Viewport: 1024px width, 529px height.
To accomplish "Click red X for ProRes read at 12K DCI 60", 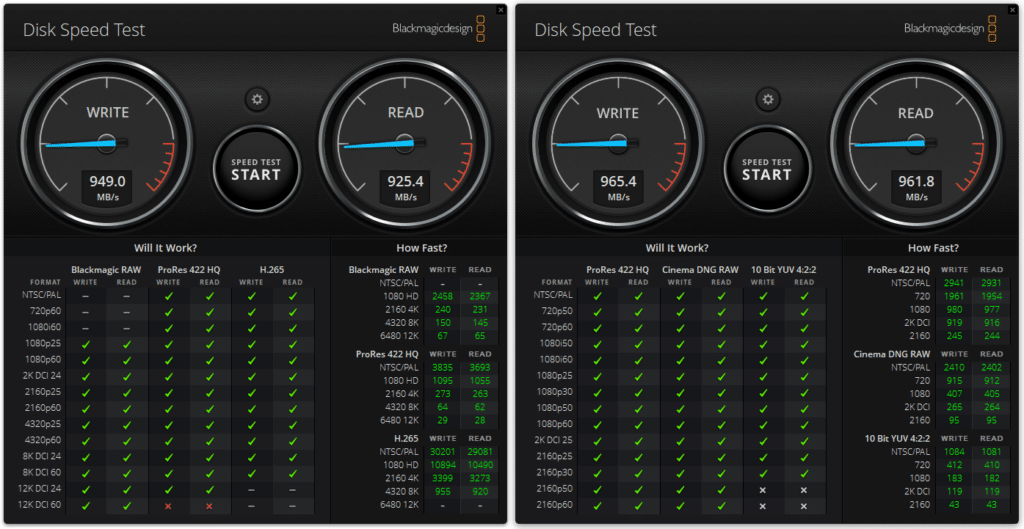I will coord(210,505).
